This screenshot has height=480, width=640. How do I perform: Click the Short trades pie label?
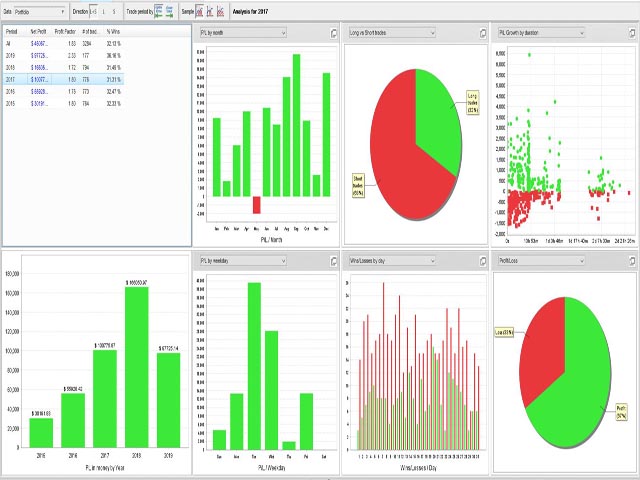pos(358,186)
